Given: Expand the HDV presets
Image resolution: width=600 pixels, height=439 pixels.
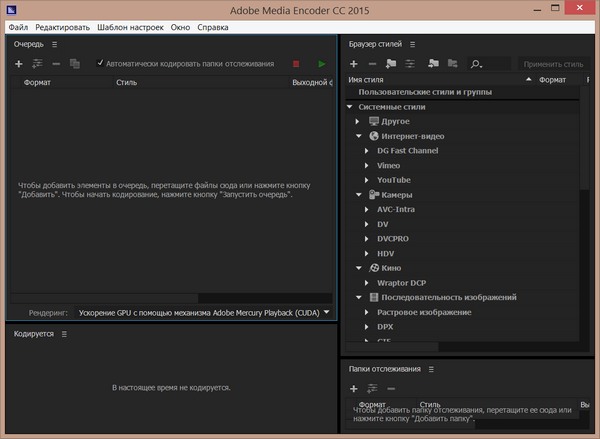Looking at the screenshot, I should (x=367, y=253).
